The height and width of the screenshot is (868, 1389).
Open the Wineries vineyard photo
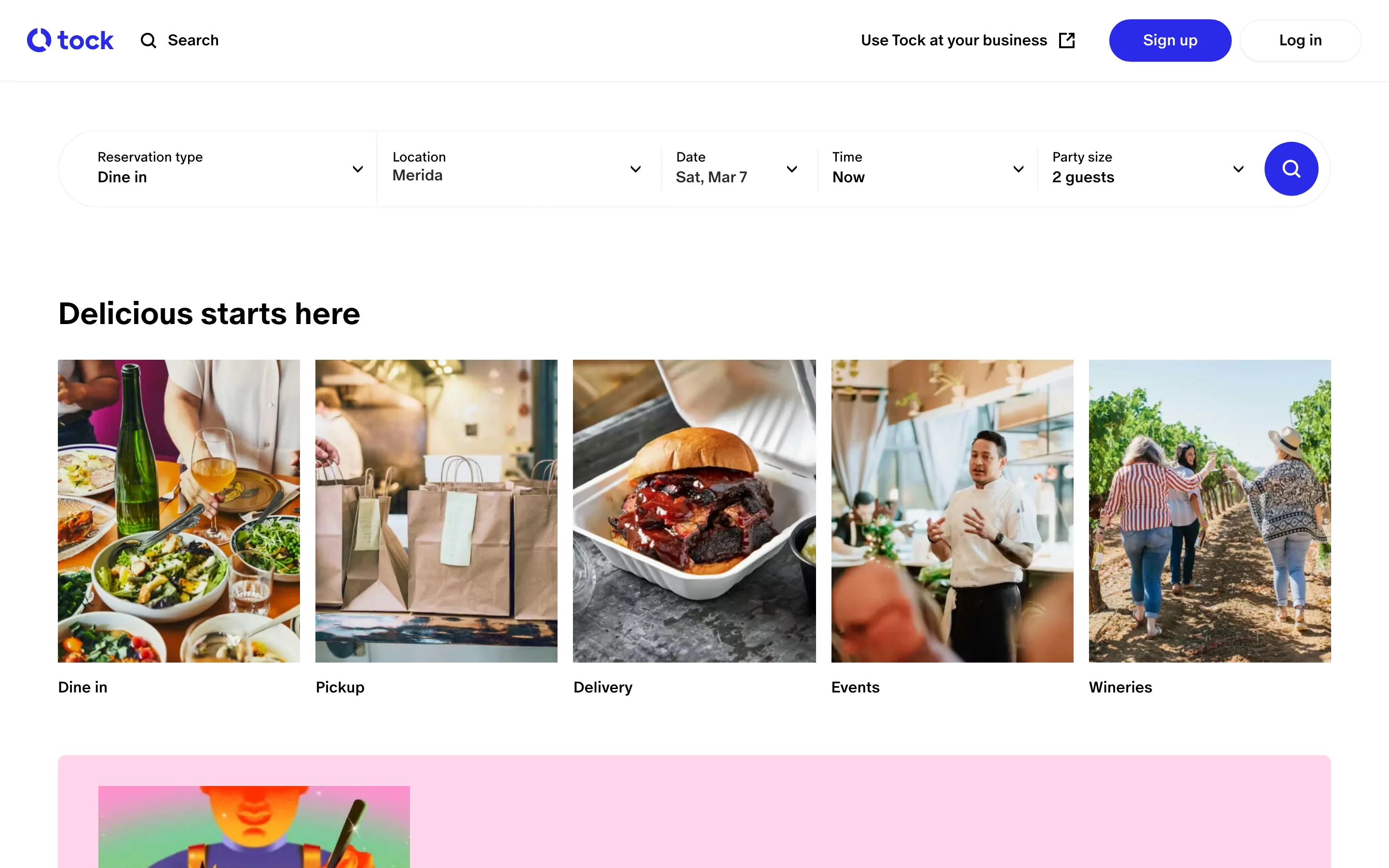[1210, 511]
